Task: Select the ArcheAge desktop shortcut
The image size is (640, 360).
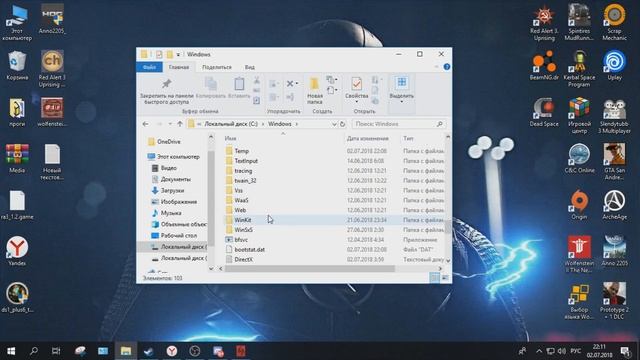Action: point(614,205)
